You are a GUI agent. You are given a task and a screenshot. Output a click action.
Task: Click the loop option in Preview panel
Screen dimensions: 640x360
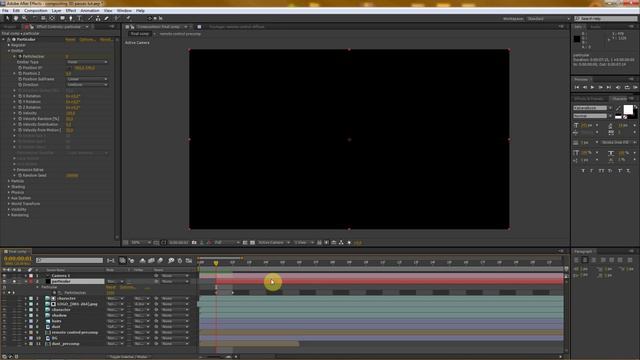tap(627, 87)
